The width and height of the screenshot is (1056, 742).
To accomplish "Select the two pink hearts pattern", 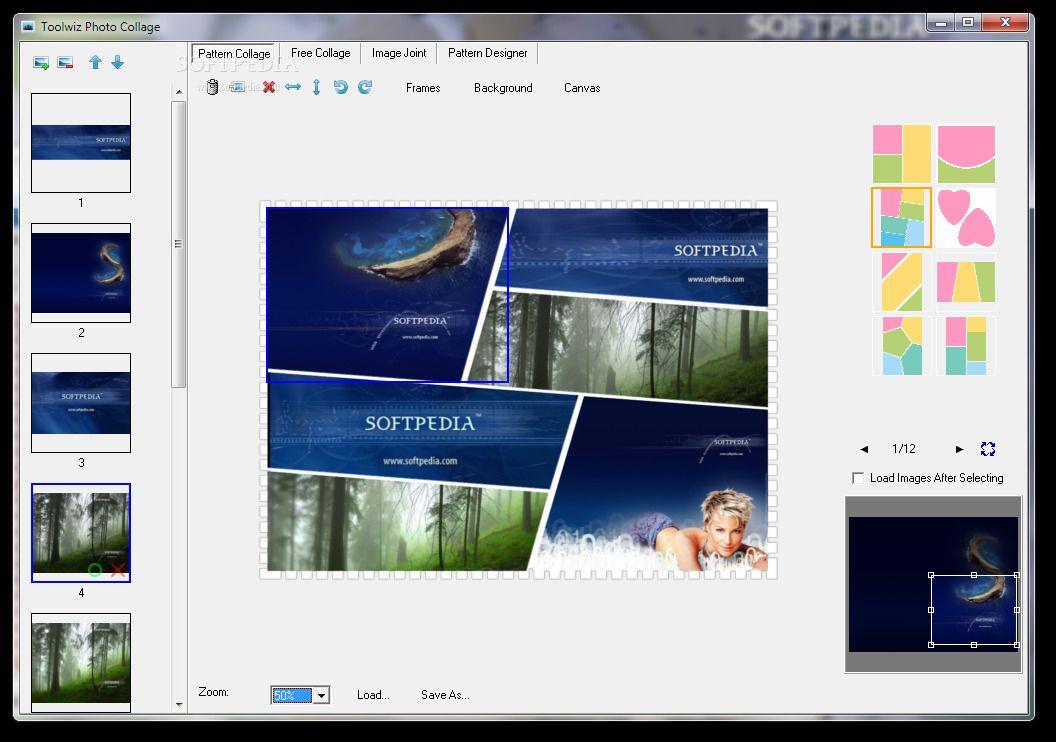I will click(966, 217).
